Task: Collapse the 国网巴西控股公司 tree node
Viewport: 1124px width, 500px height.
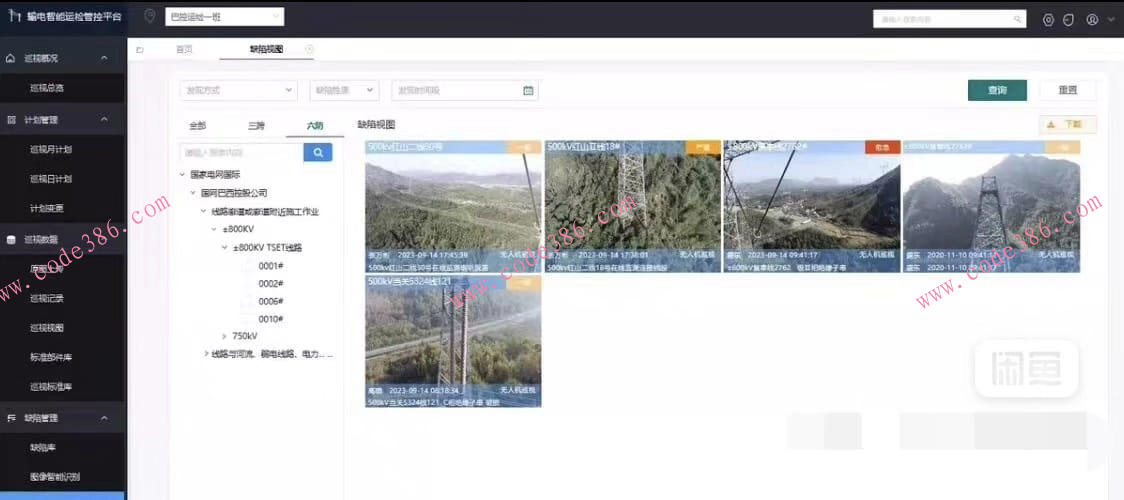Action: (193, 193)
